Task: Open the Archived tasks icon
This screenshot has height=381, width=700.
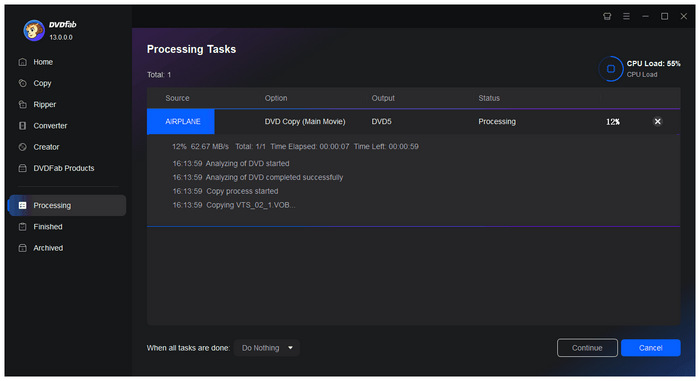Action: [x=23, y=248]
